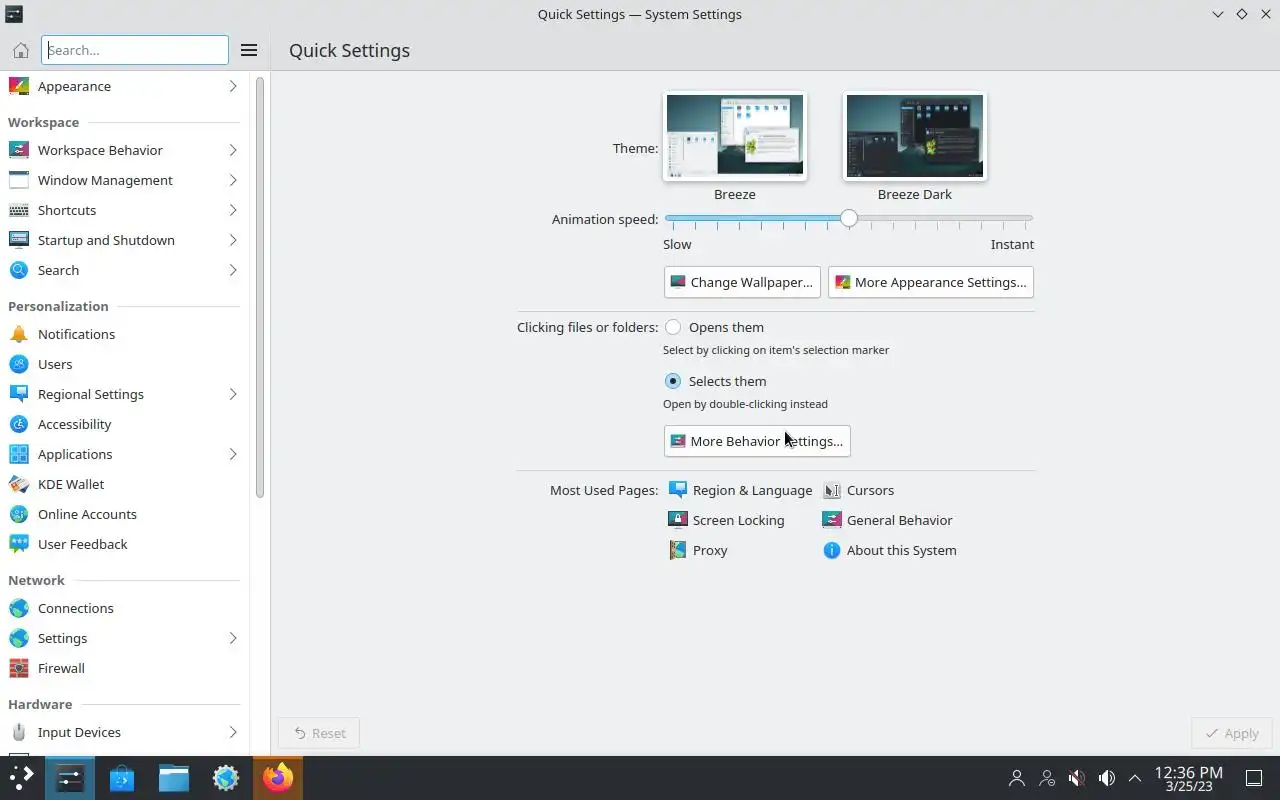Open the Firewall settings page
This screenshot has width=1280, height=800.
(x=124, y=668)
